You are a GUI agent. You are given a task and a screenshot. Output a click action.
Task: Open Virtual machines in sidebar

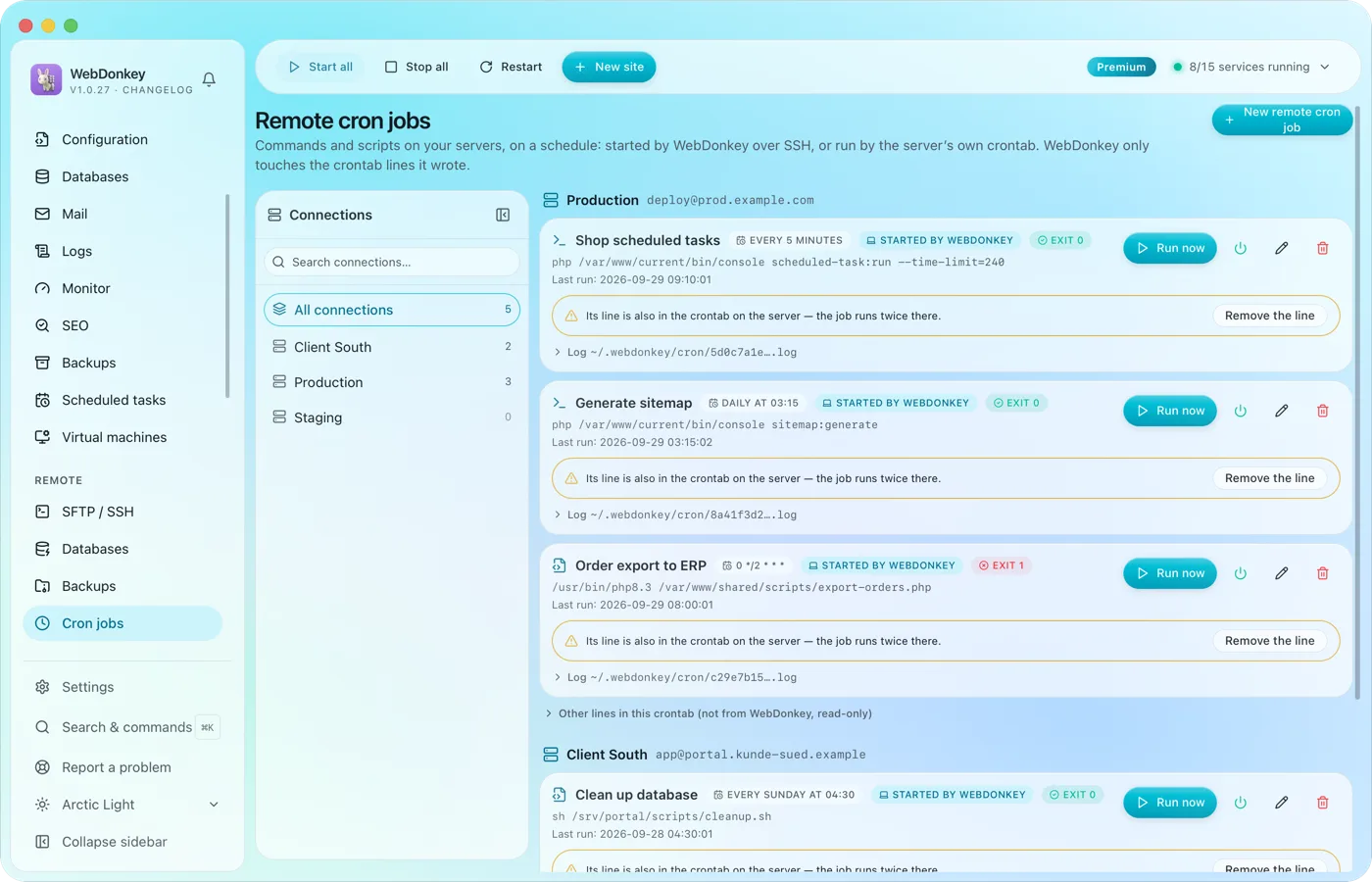(x=124, y=437)
